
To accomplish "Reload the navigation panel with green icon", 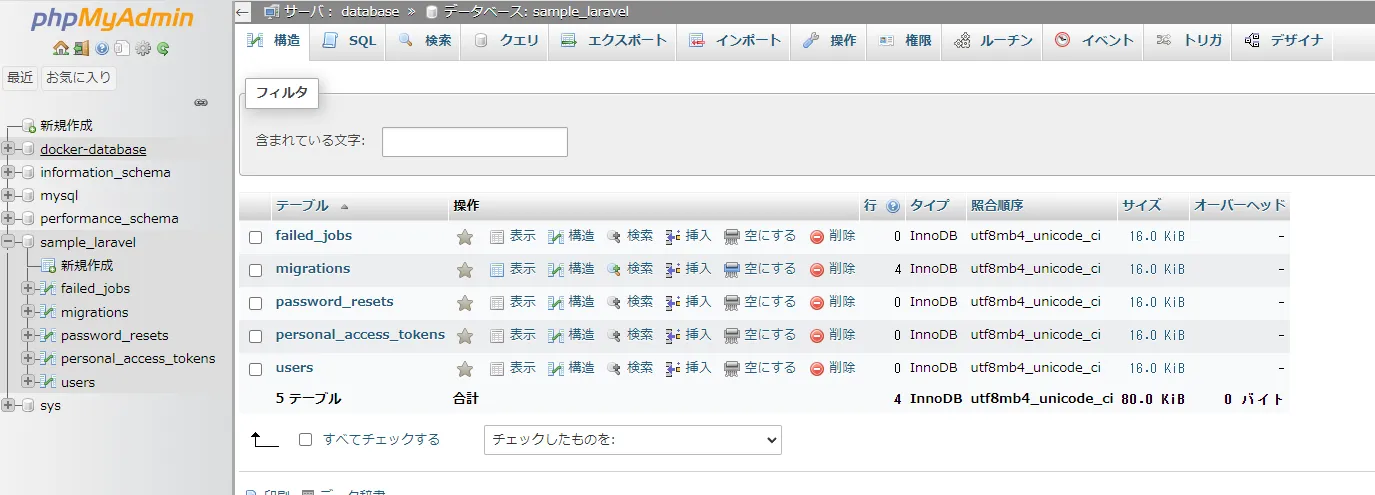I will tap(163, 48).
